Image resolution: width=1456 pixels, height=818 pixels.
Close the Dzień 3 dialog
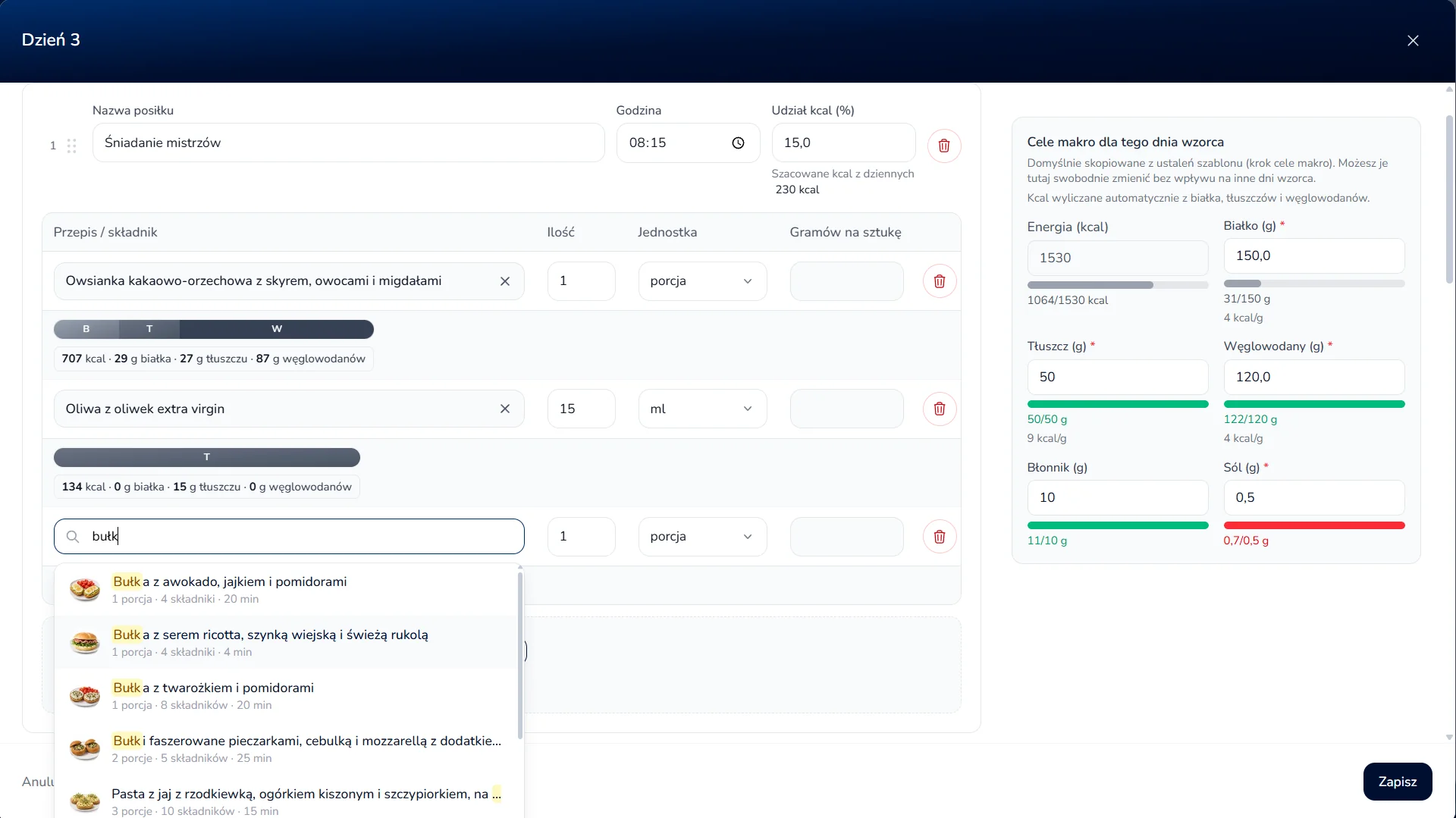(1413, 41)
